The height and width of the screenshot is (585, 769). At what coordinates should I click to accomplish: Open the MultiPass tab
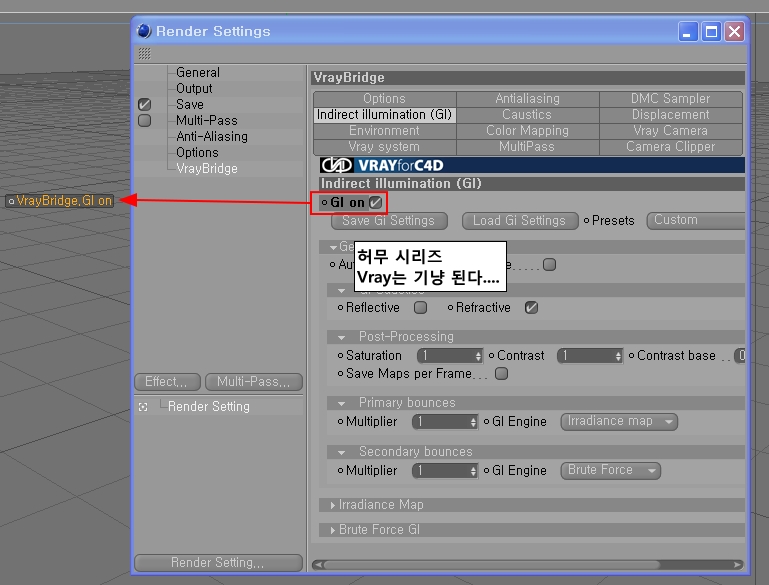pyautogui.click(x=527, y=147)
